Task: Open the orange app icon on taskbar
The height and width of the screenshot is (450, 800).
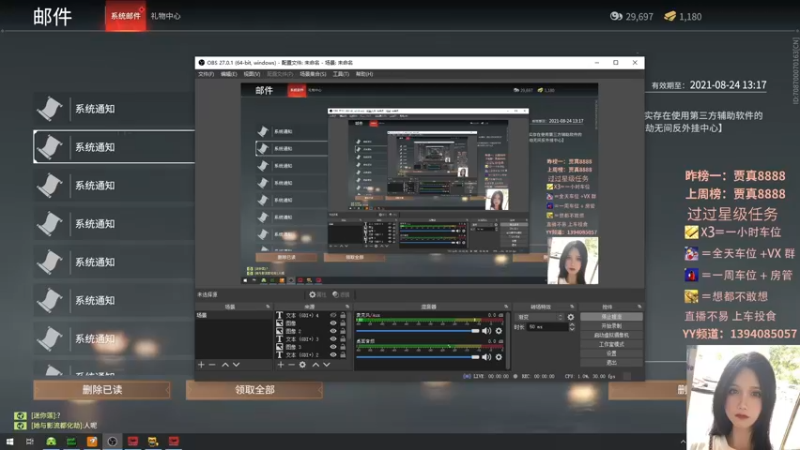Action: coord(92,441)
